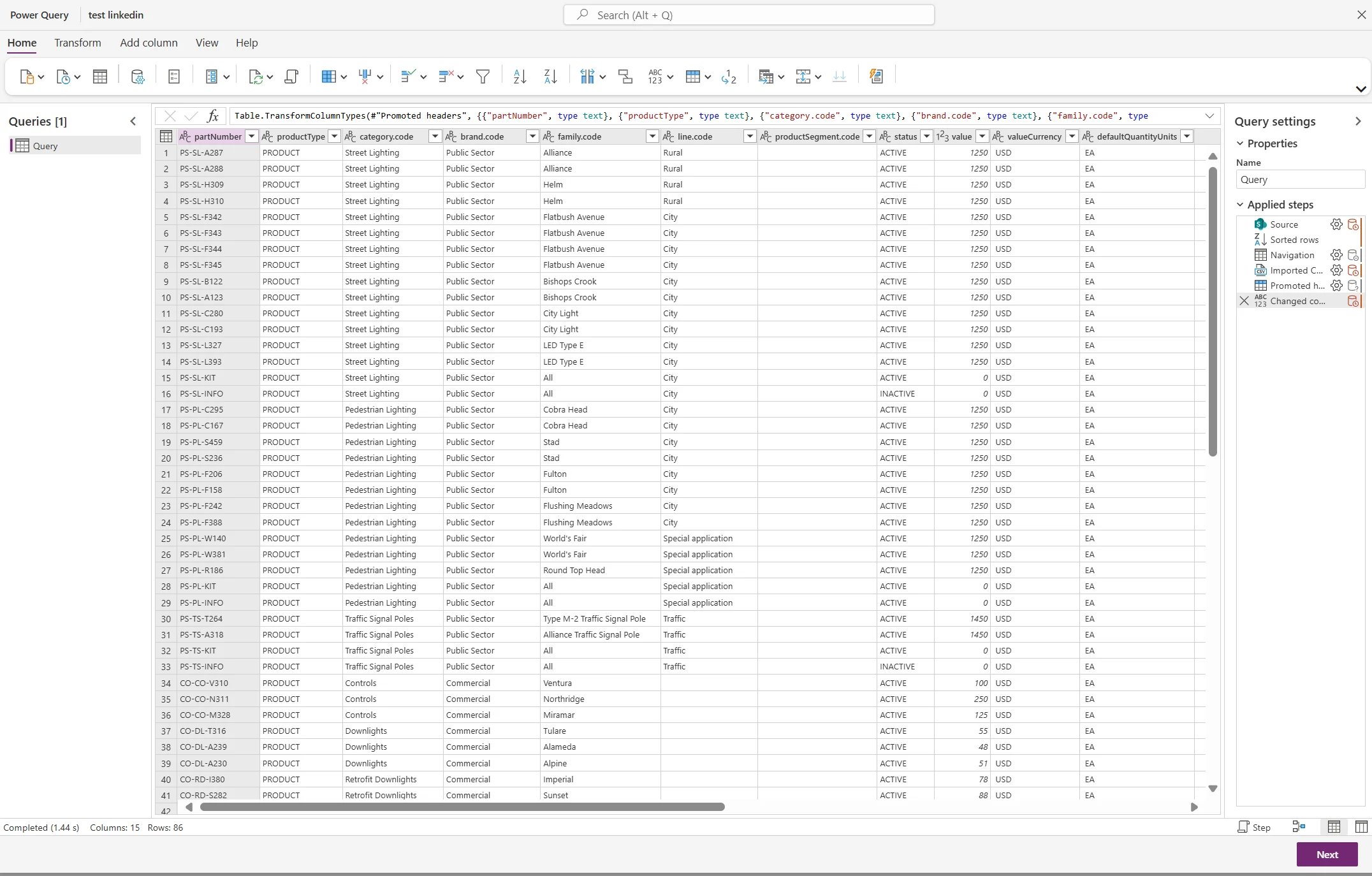The width and height of the screenshot is (1372, 876).
Task: Toggle the Step script view in status bar
Action: [1254, 827]
